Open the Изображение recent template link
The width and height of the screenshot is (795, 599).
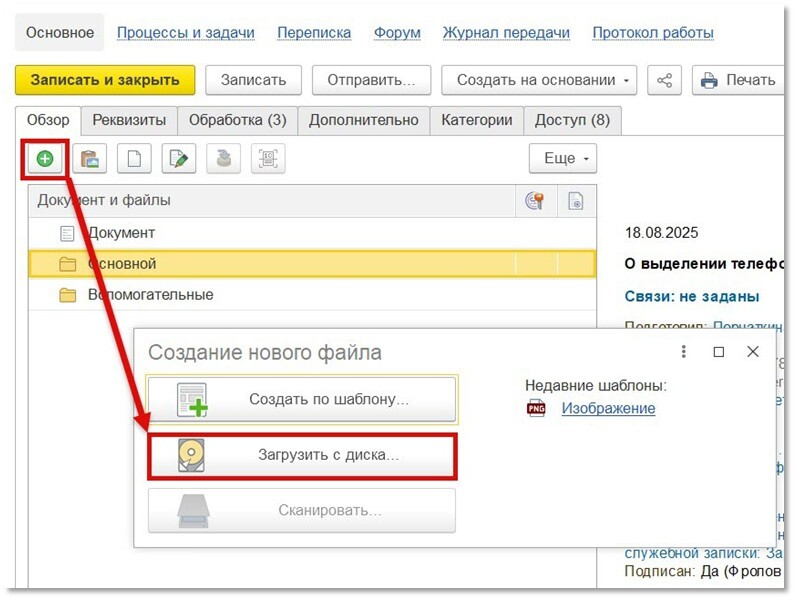[608, 408]
